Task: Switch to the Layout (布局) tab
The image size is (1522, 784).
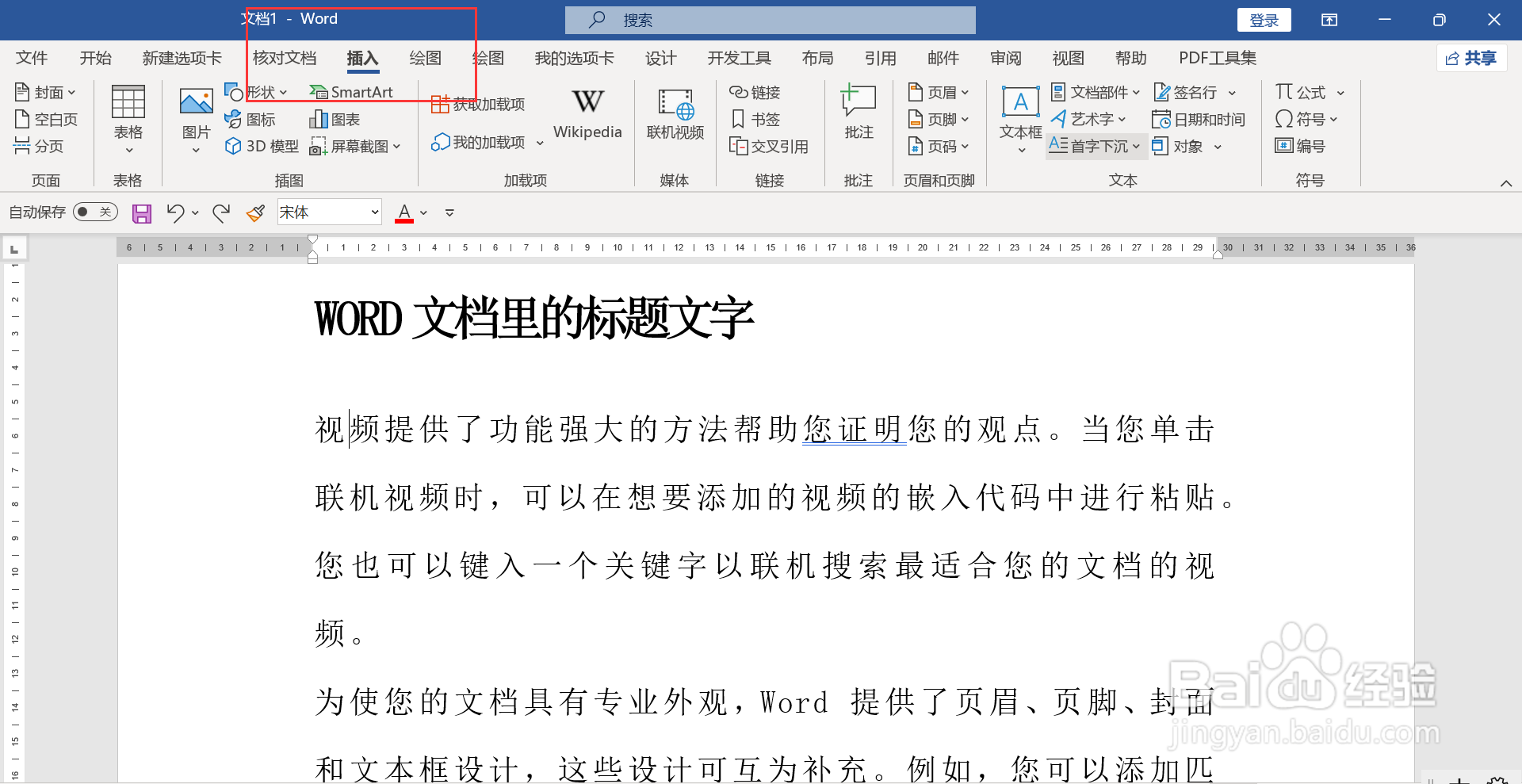Action: point(818,58)
